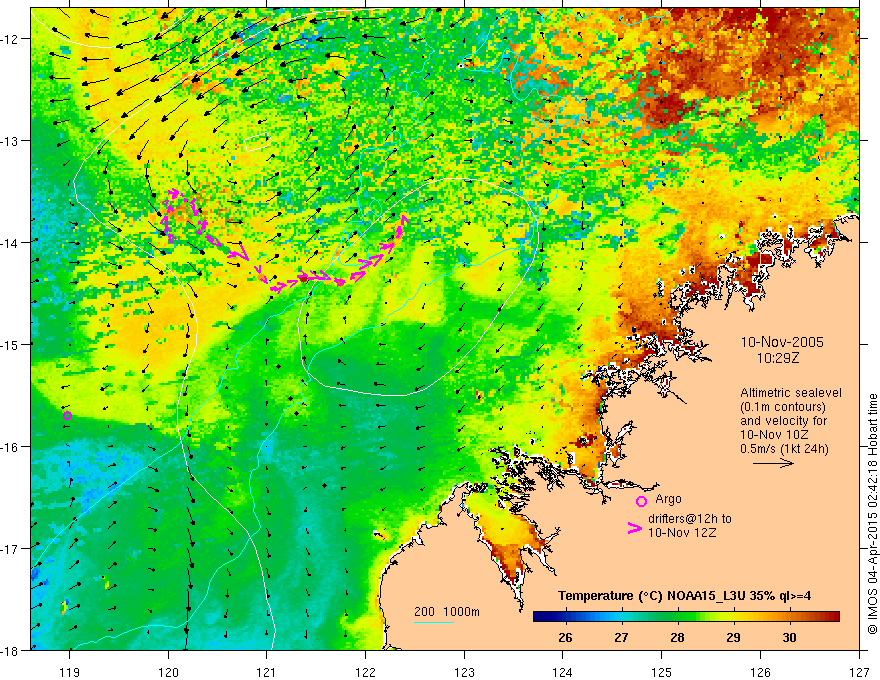Click the 30 label on temperature scale
The image size is (880, 680).
(x=790, y=638)
